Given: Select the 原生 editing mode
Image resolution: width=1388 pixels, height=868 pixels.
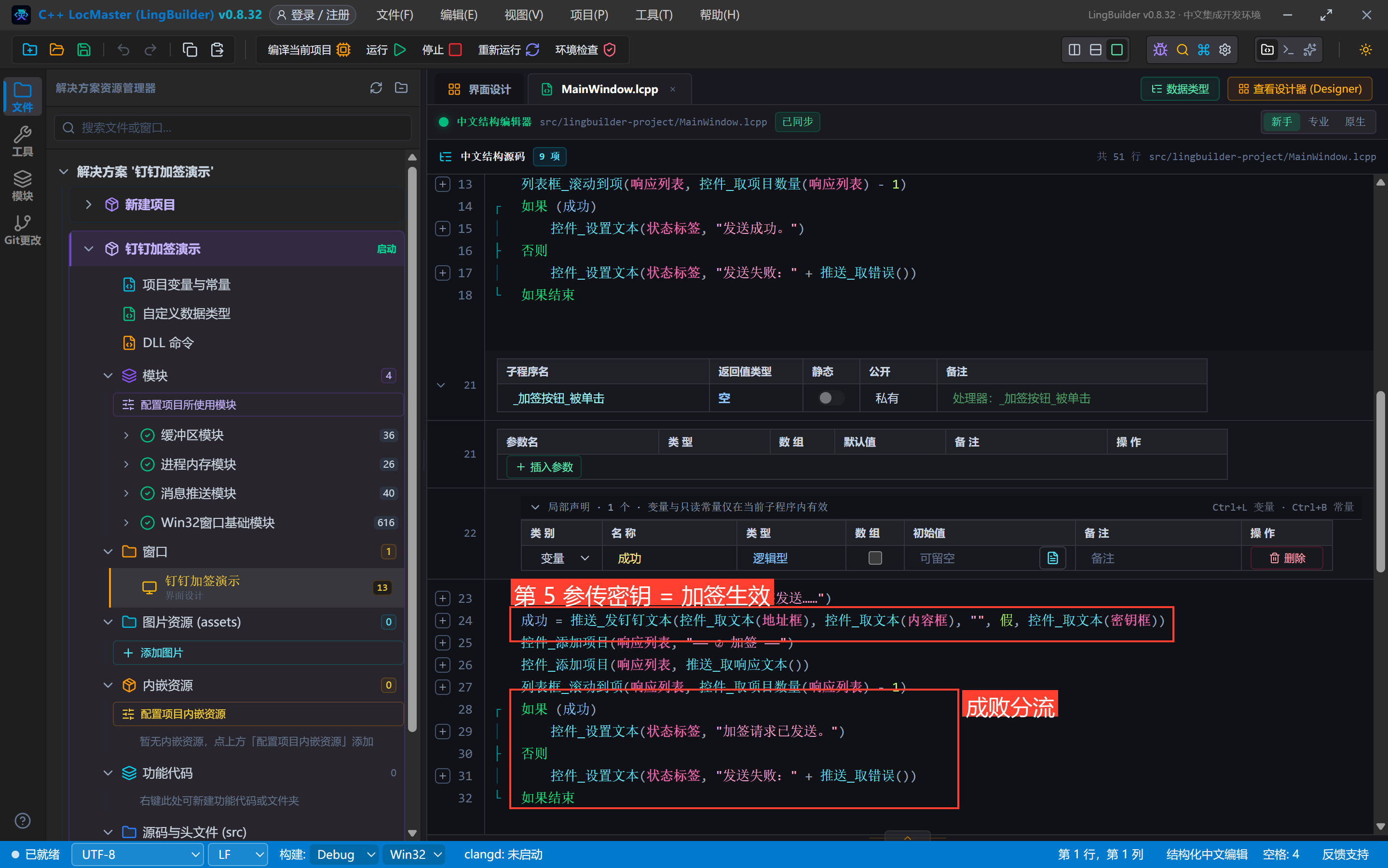Looking at the screenshot, I should 1355,122.
